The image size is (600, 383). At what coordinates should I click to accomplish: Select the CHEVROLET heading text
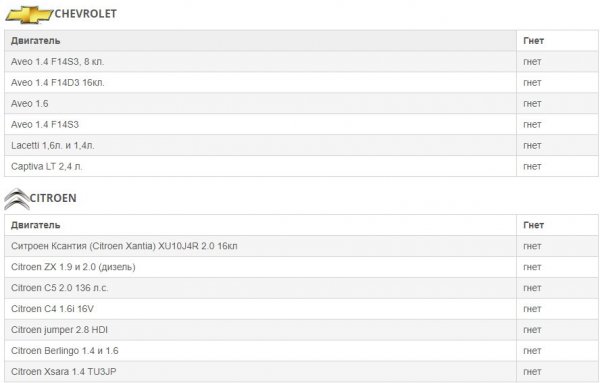coord(85,14)
